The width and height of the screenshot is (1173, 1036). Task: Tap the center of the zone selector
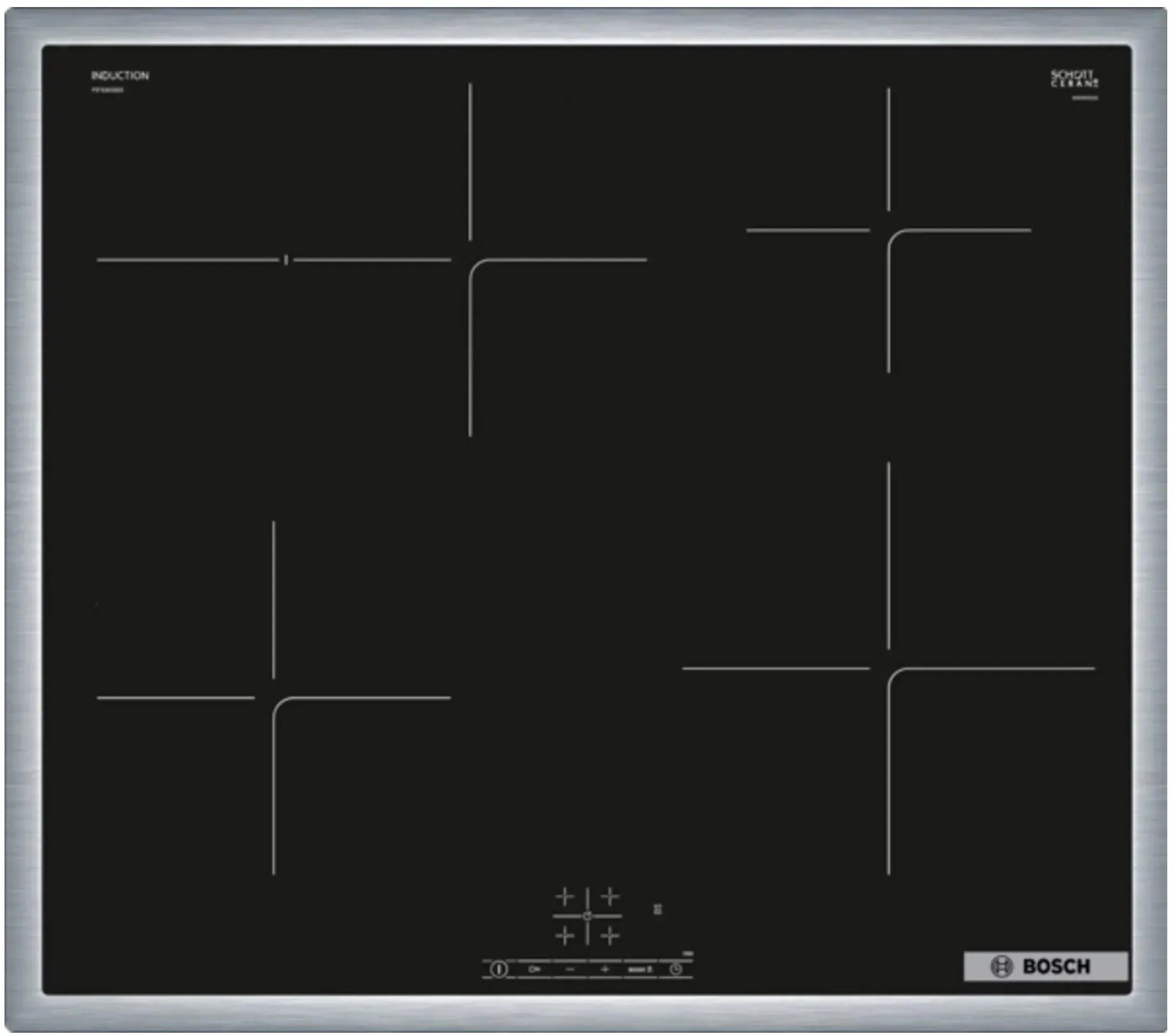pyautogui.click(x=587, y=916)
